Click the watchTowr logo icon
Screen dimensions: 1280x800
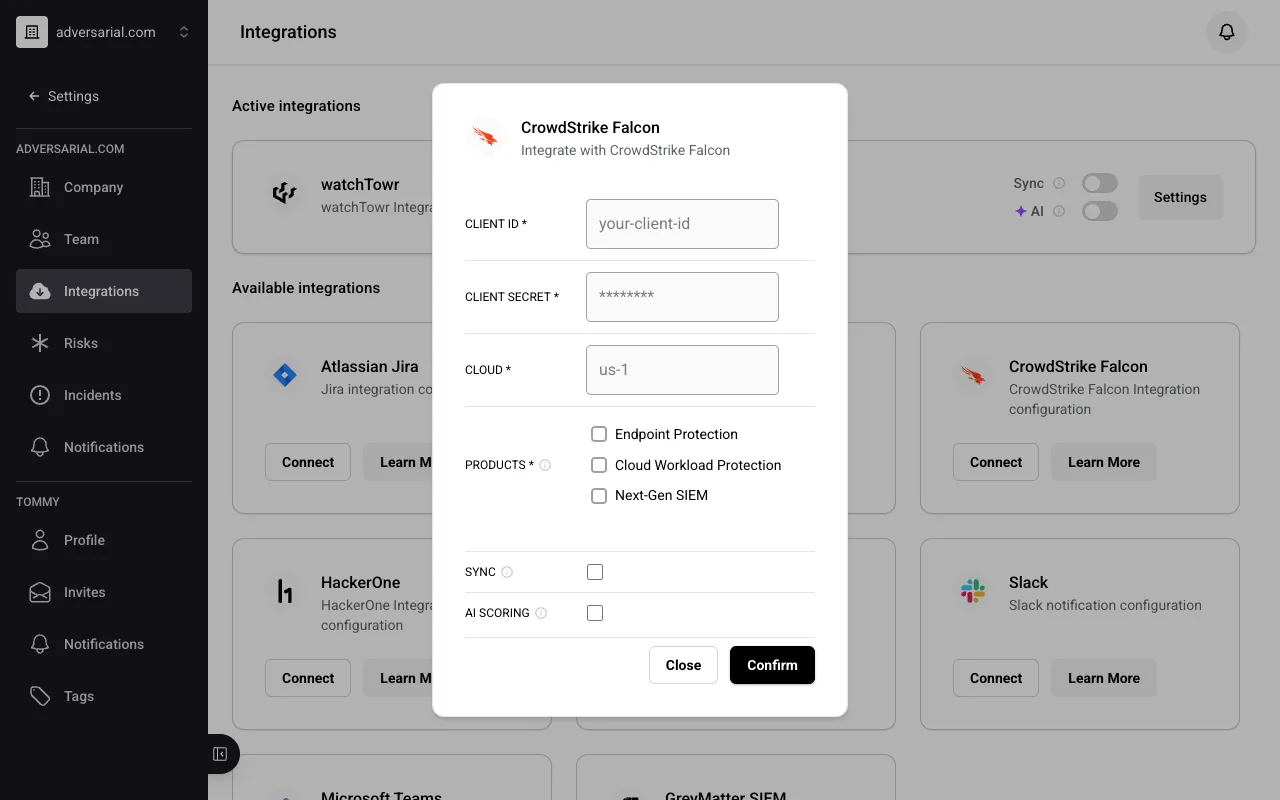pyautogui.click(x=285, y=193)
